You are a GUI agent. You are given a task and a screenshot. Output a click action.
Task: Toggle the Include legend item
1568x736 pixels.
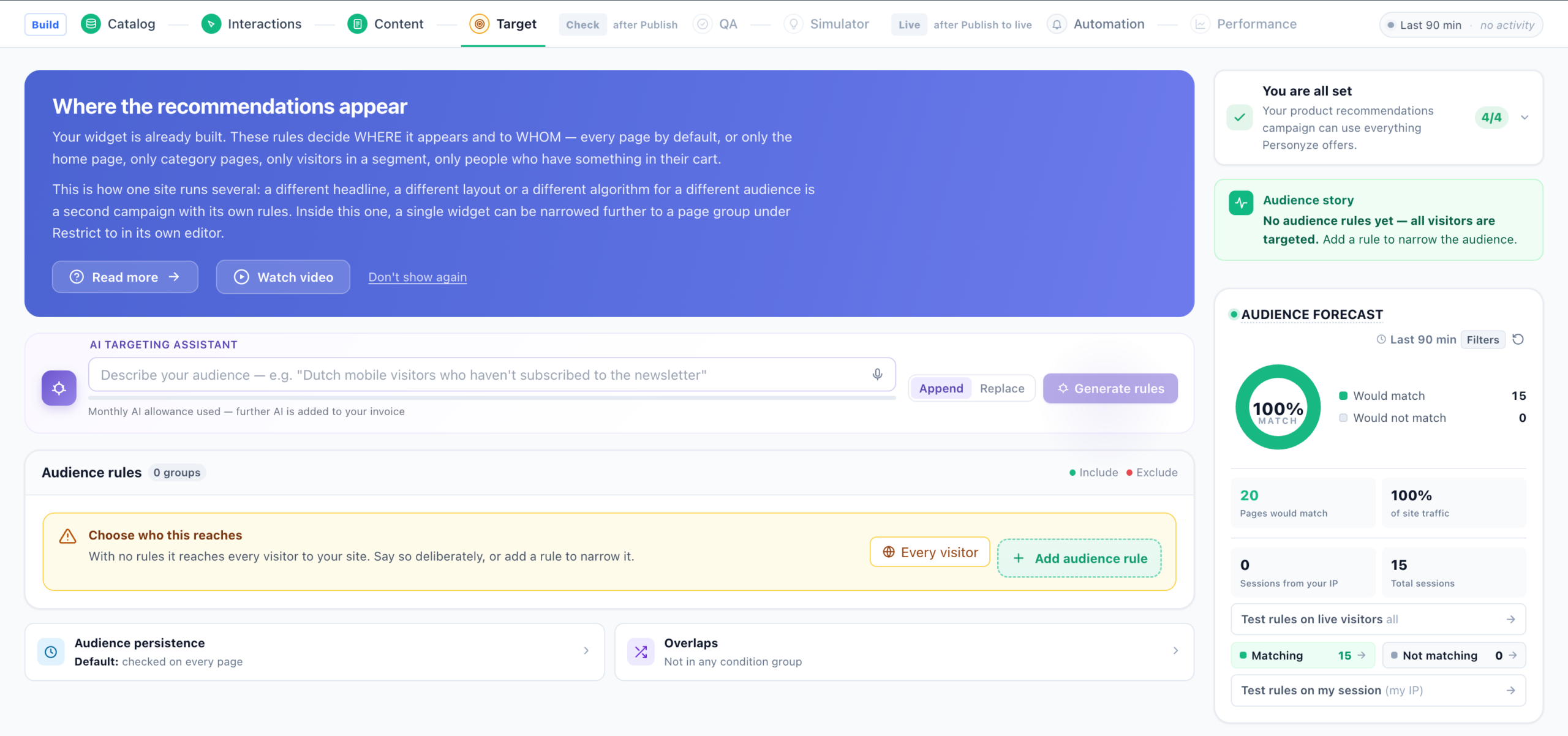(x=1093, y=472)
